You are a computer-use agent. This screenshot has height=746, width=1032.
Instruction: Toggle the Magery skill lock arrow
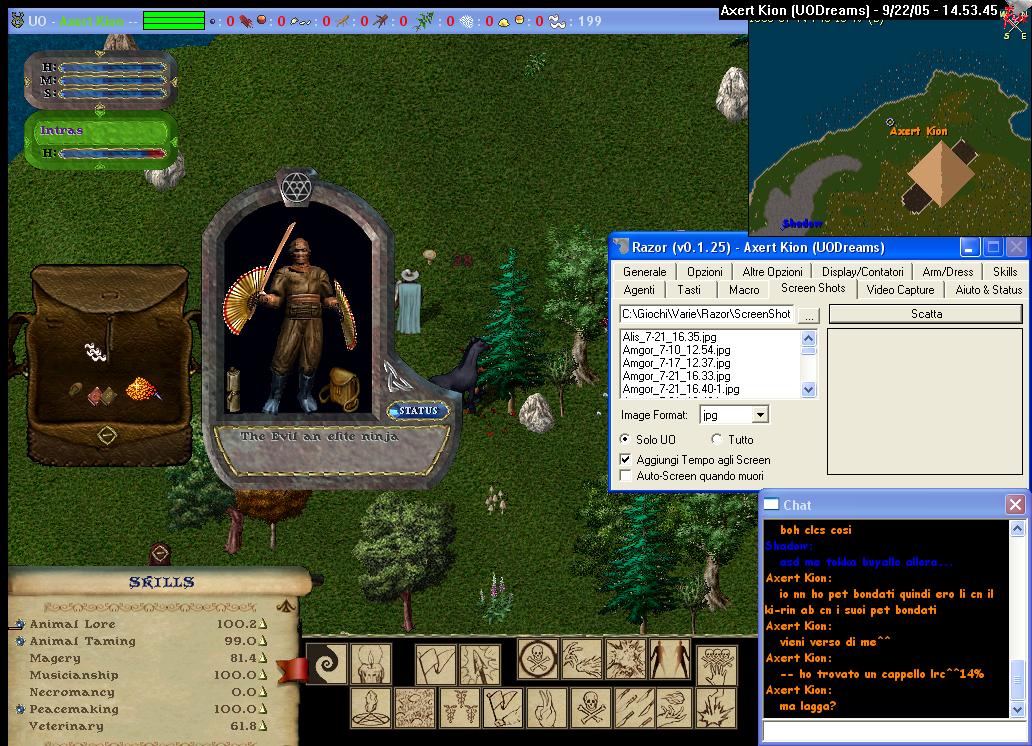(263, 657)
